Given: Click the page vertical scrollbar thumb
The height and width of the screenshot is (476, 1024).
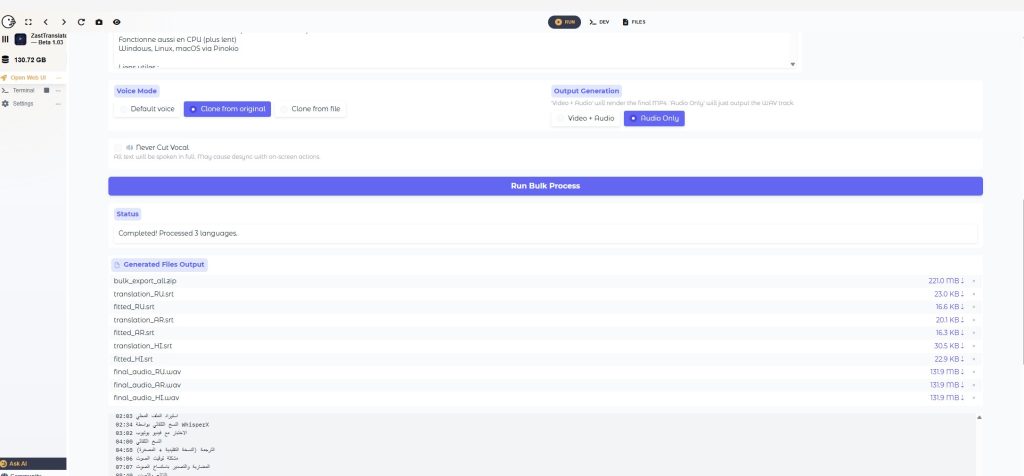Looking at the screenshot, I should coord(1021,281).
